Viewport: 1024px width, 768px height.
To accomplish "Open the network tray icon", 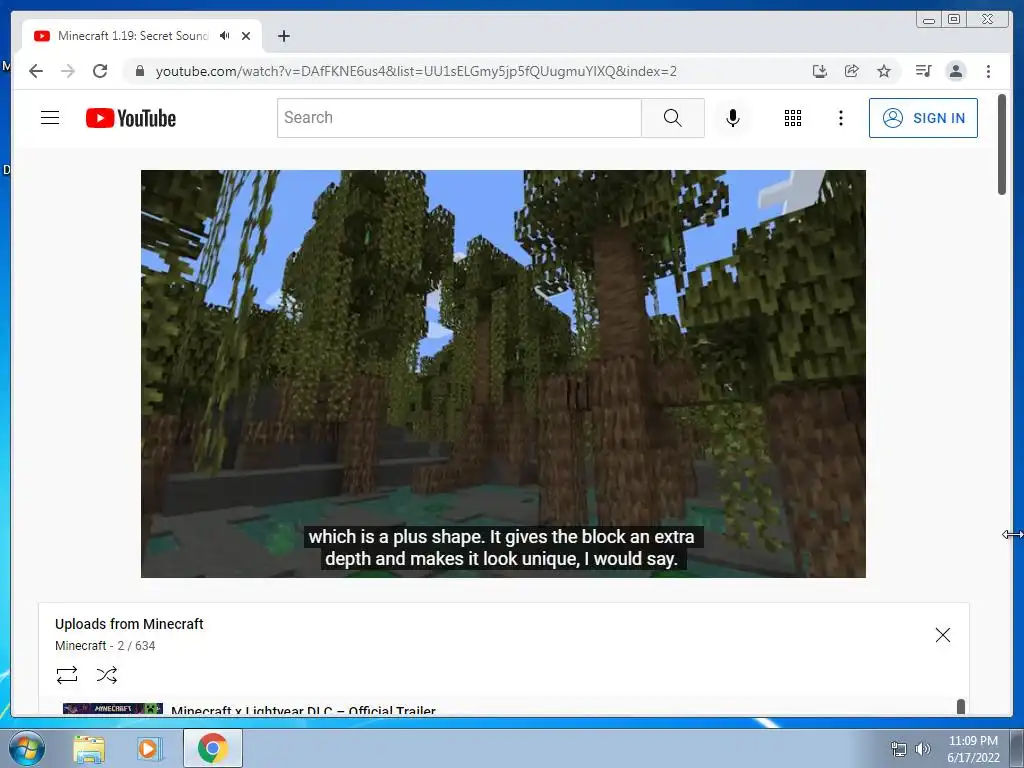I will click(x=899, y=748).
